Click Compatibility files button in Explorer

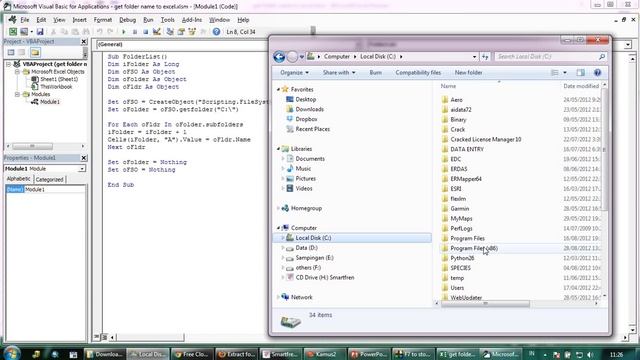(418, 73)
